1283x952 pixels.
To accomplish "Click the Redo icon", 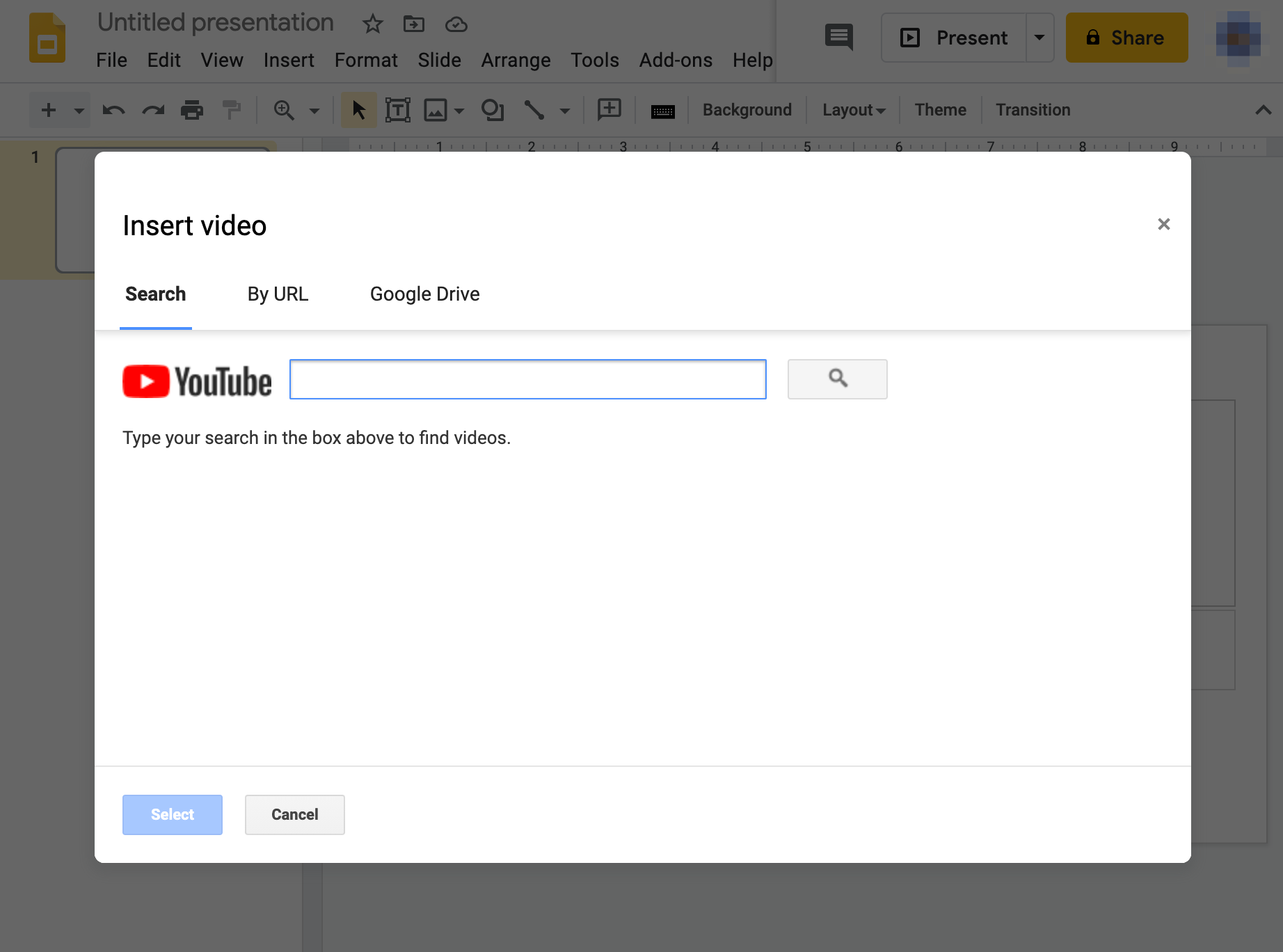I will 153,110.
